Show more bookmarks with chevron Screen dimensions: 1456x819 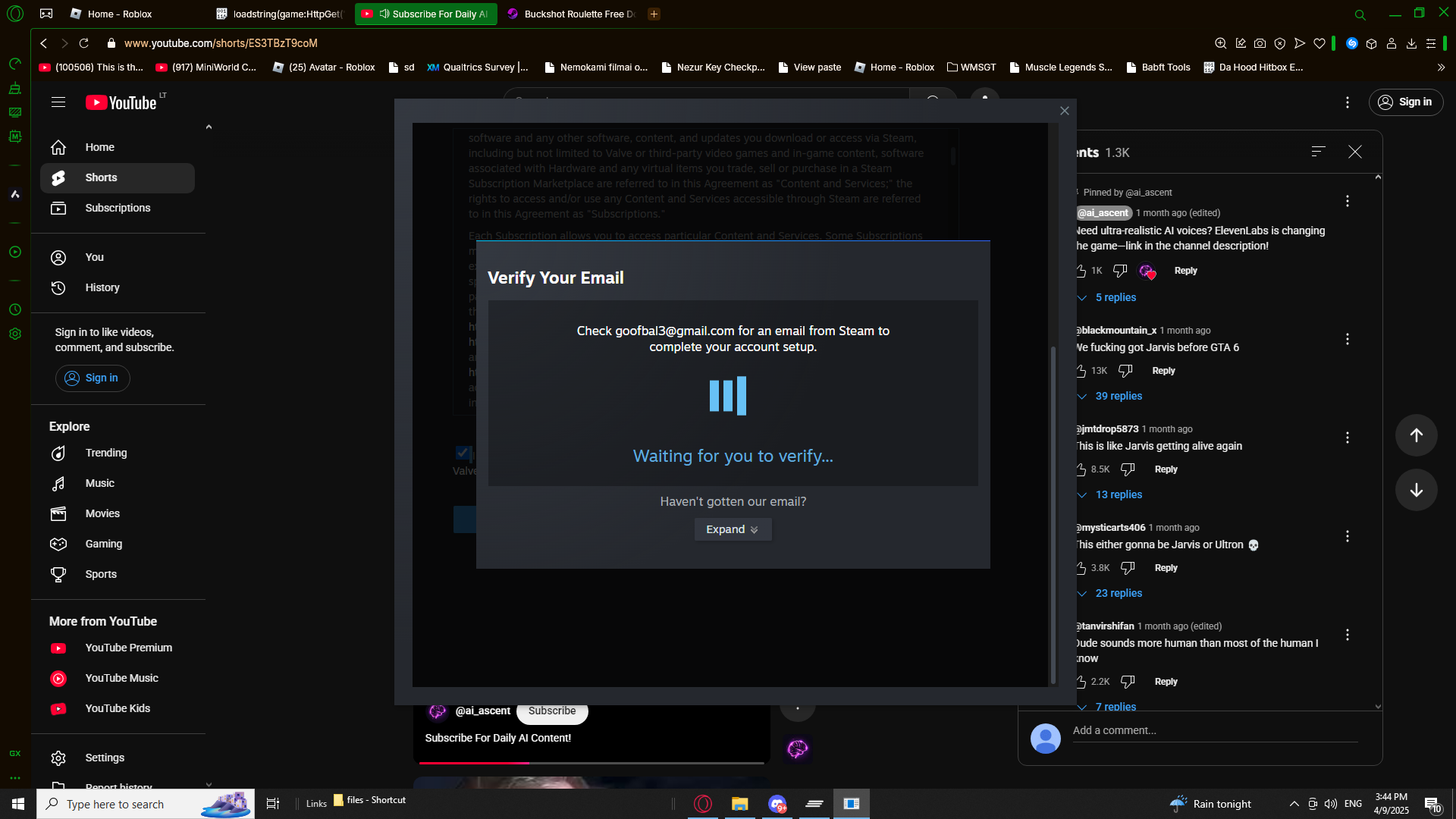click(1441, 67)
